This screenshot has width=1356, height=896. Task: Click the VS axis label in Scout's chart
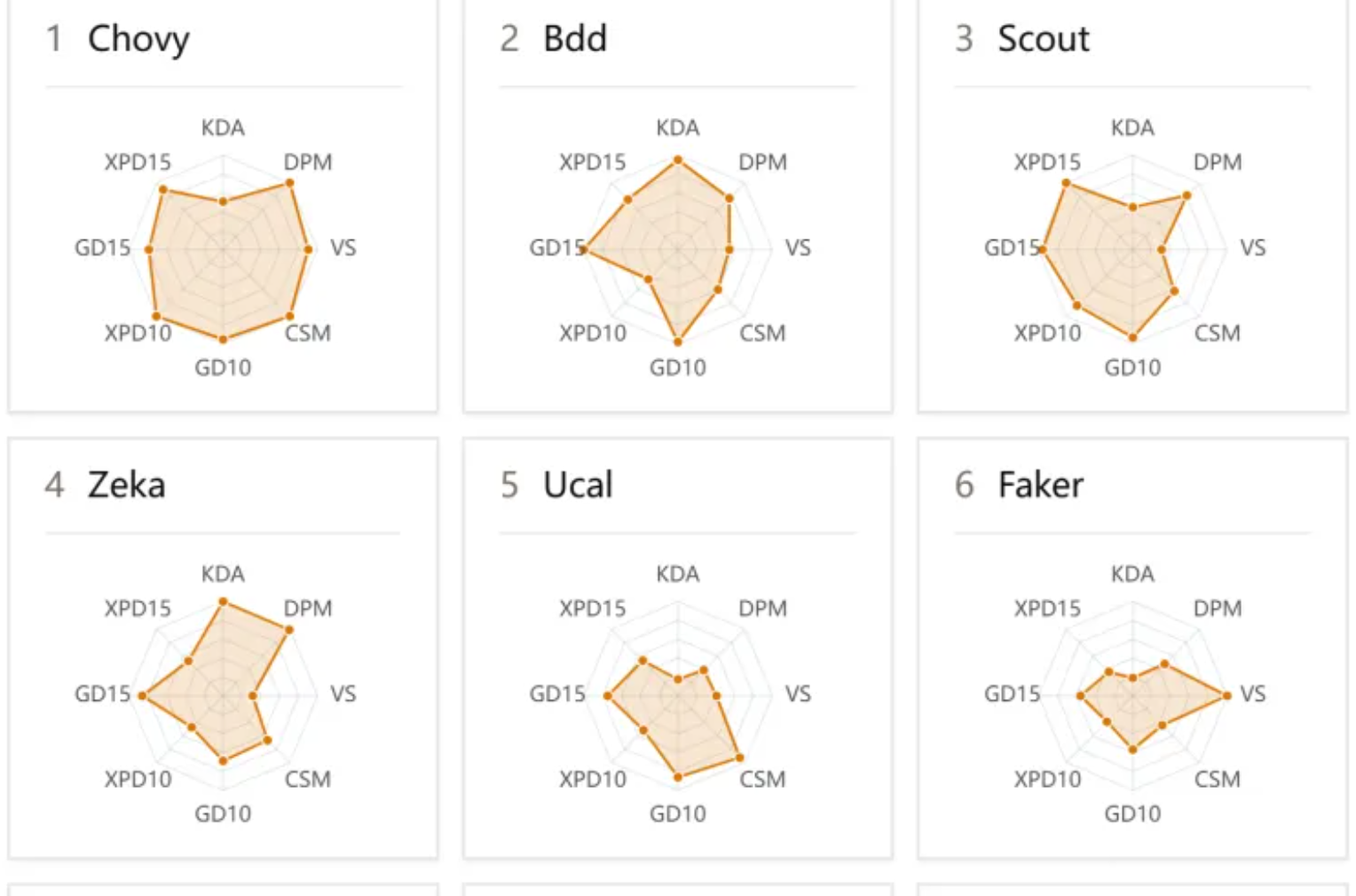click(1252, 248)
